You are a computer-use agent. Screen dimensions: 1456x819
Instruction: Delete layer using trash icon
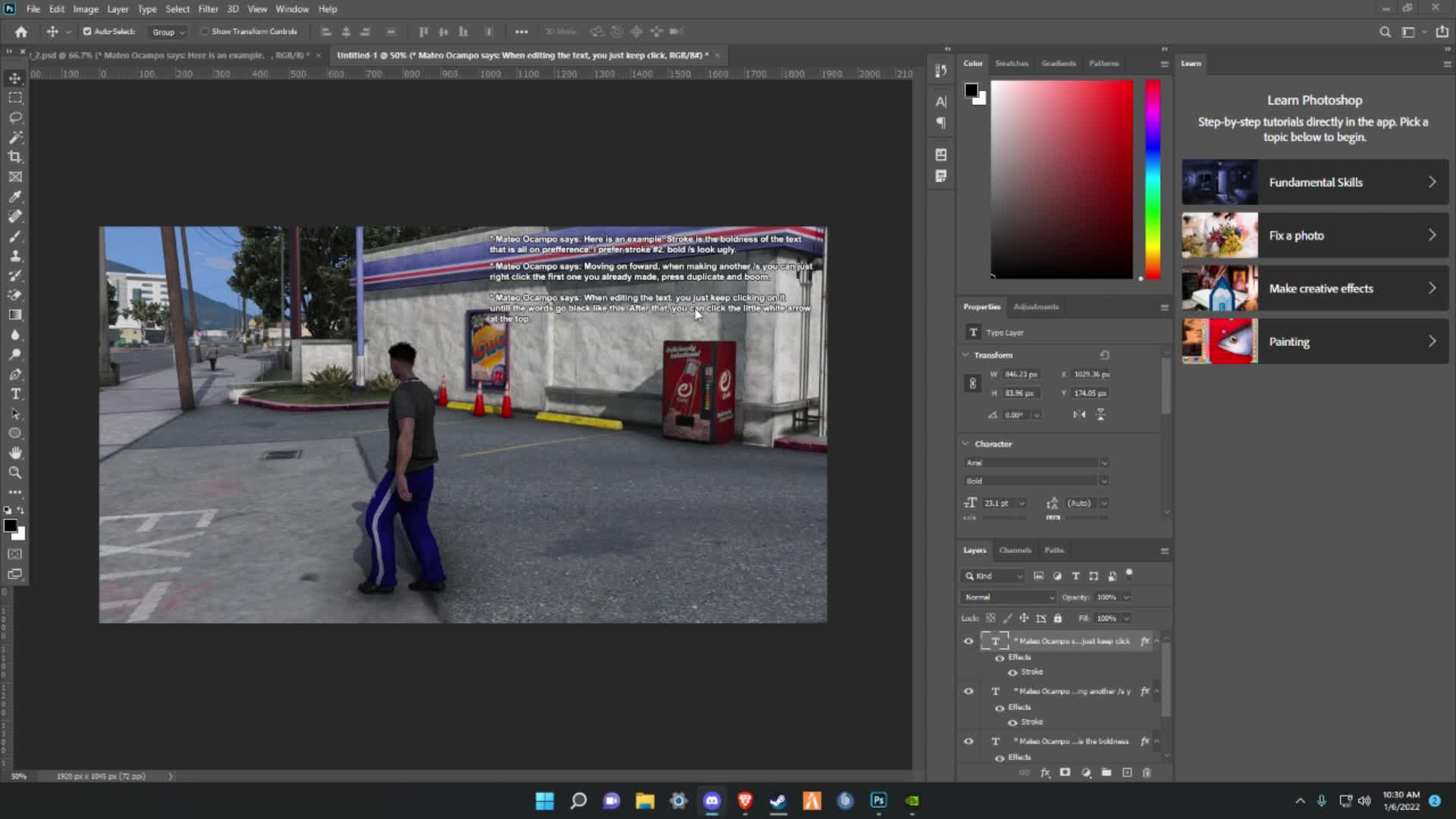point(1147,772)
